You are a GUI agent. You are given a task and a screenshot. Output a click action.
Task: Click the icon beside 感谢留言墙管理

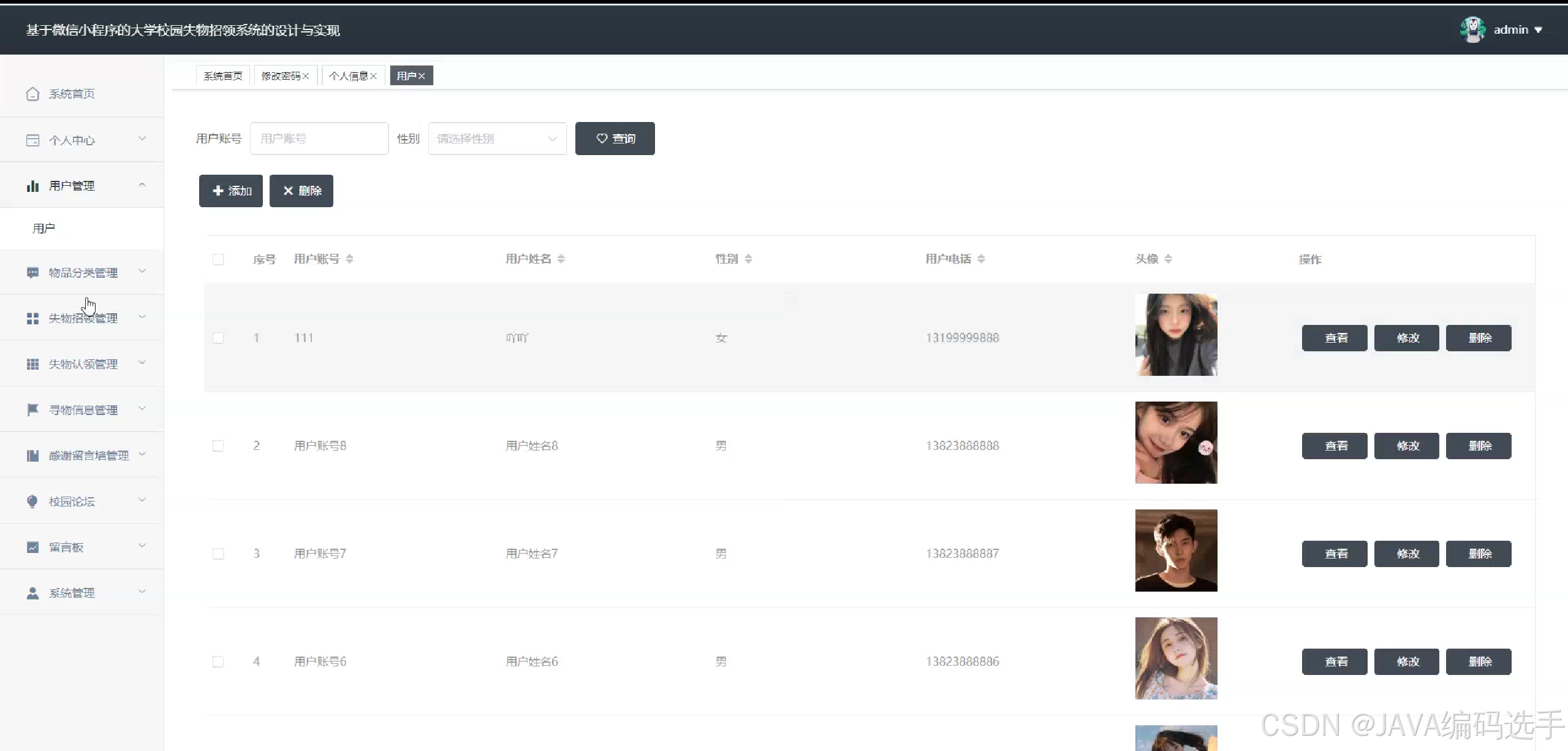(33, 456)
